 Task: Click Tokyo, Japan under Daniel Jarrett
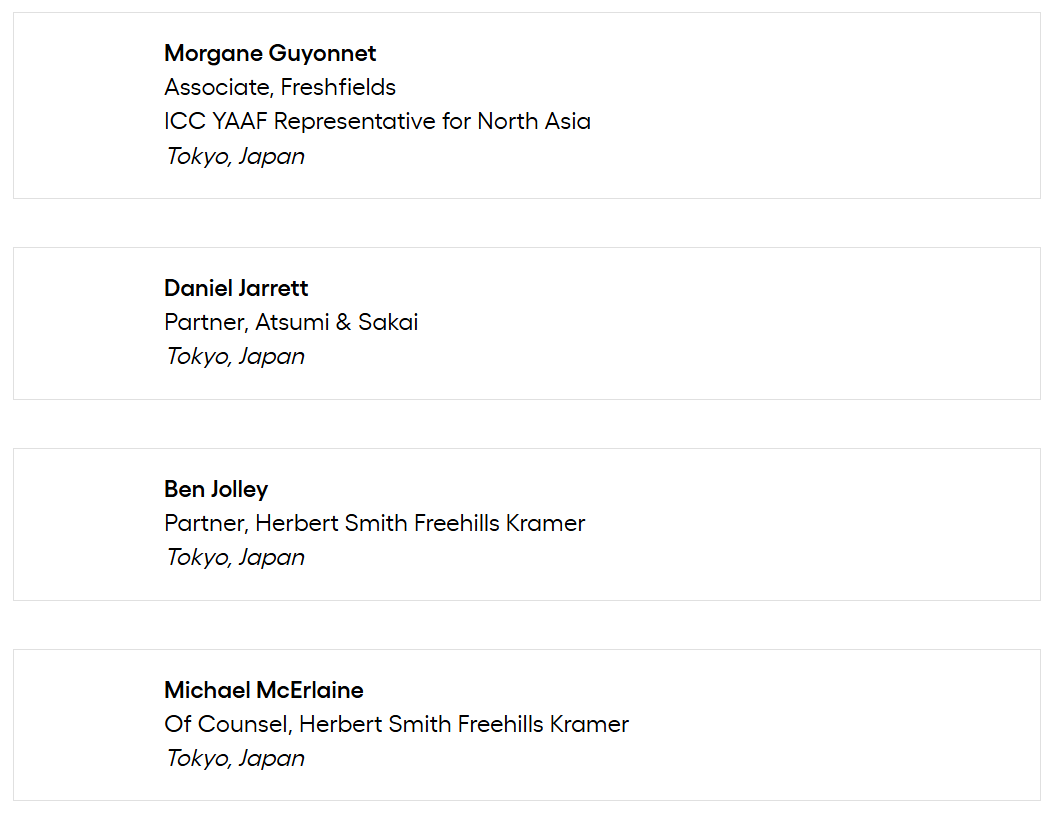coord(235,356)
